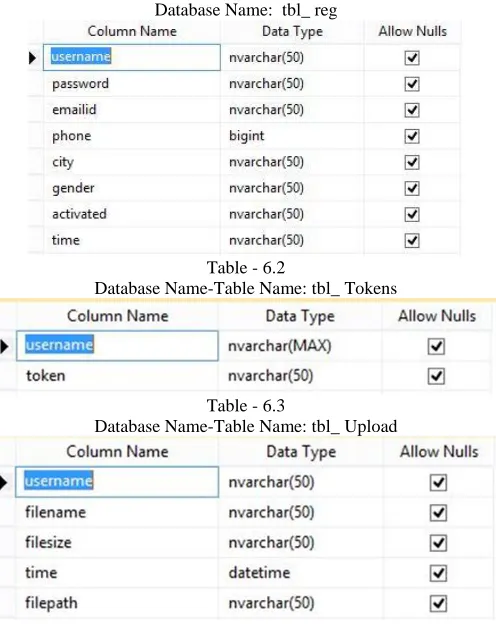Select the password column name cell
The image size is (496, 632).
tap(132, 84)
